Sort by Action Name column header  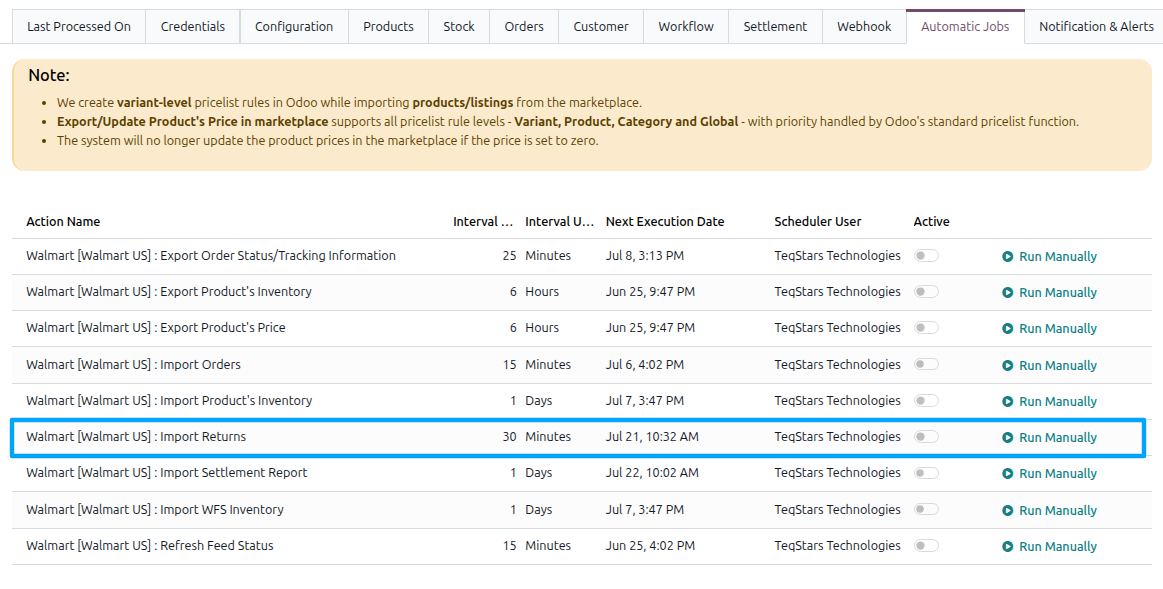63,222
